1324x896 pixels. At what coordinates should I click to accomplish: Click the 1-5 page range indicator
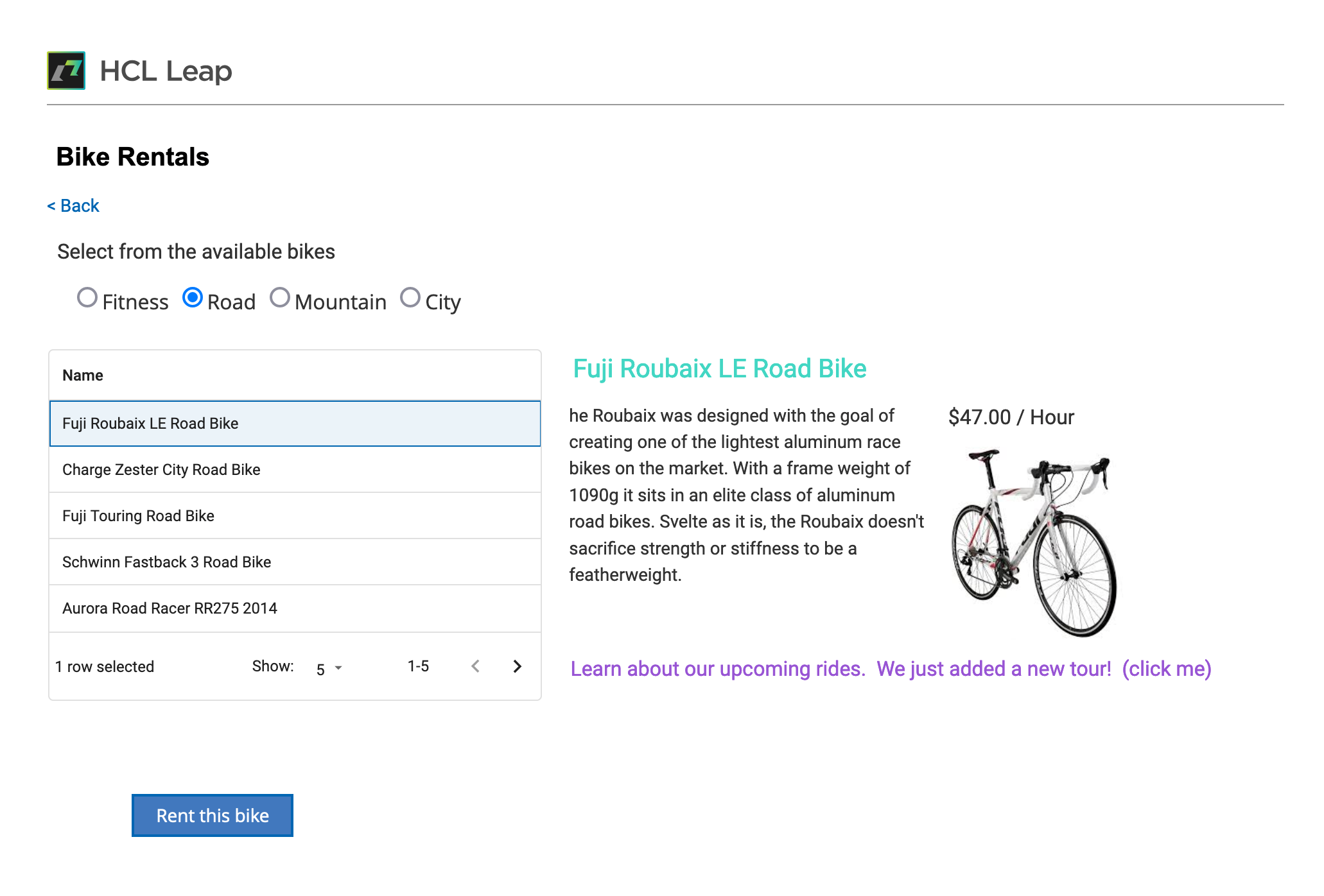coord(418,666)
